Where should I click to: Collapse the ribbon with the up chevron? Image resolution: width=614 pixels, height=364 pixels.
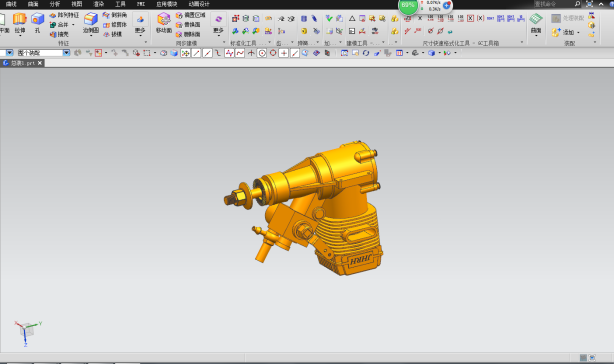[x=601, y=4]
